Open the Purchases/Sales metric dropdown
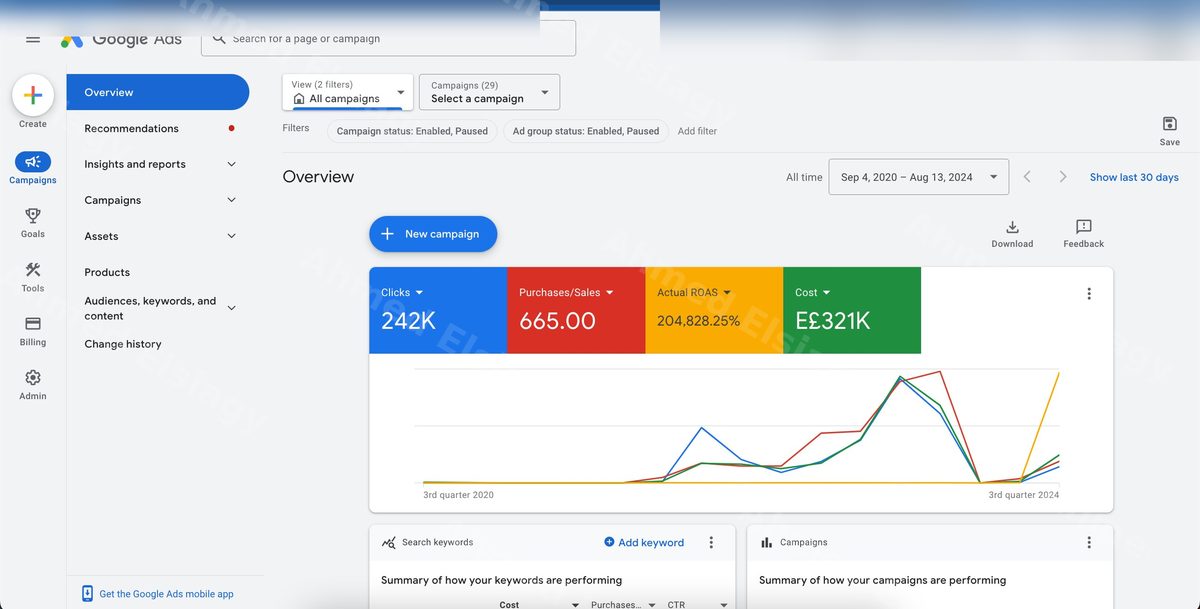 [x=567, y=293]
